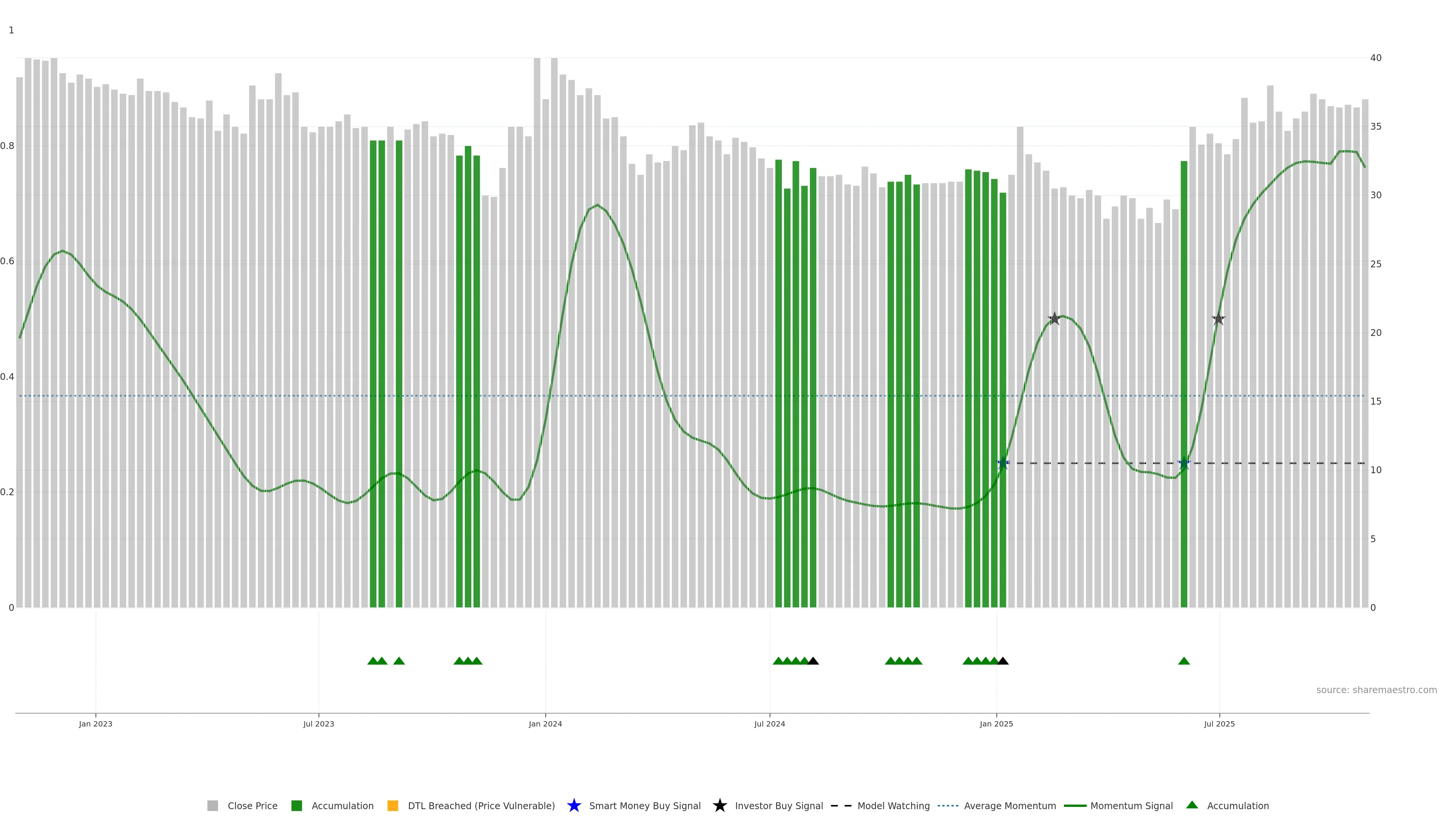Click the blue buy signal star before July 2025
This screenshot has height=819, width=1456.
[1184, 463]
